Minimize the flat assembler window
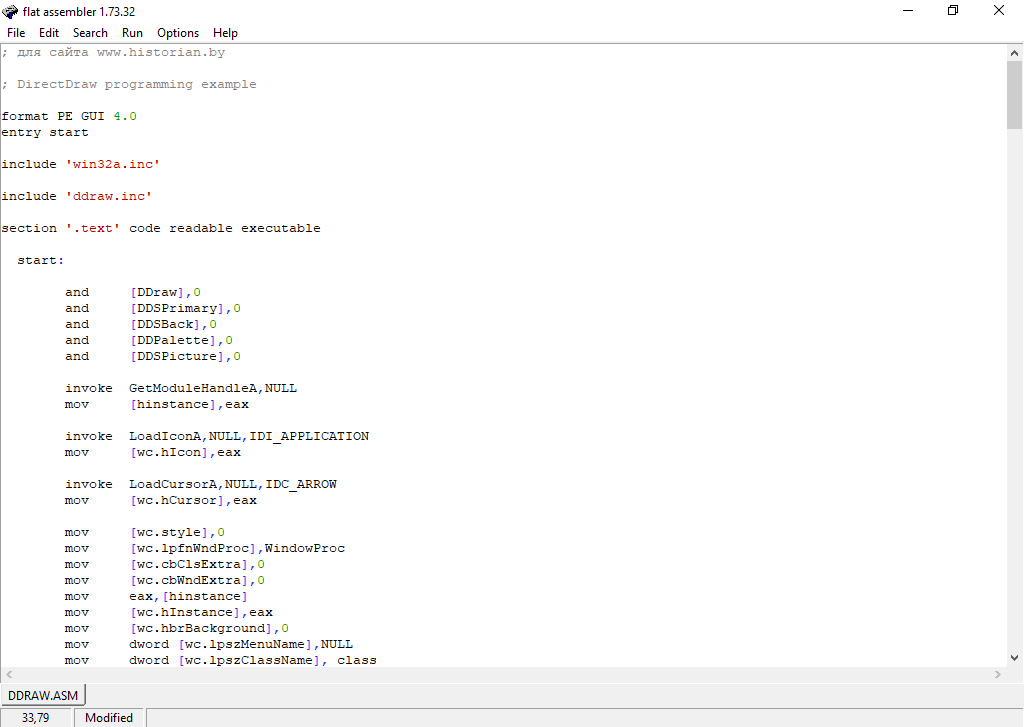 tap(906, 11)
